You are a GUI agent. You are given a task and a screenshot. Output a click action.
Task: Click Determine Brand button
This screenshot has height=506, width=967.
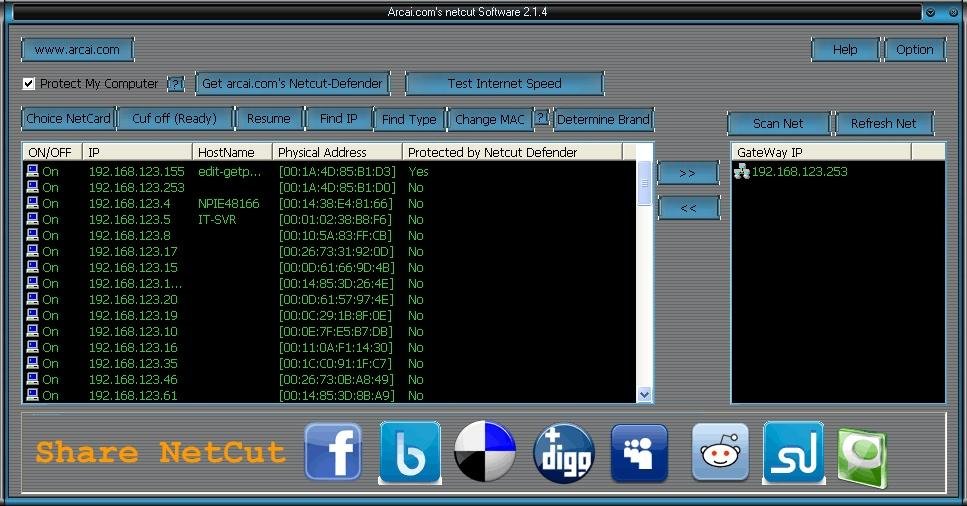click(603, 119)
